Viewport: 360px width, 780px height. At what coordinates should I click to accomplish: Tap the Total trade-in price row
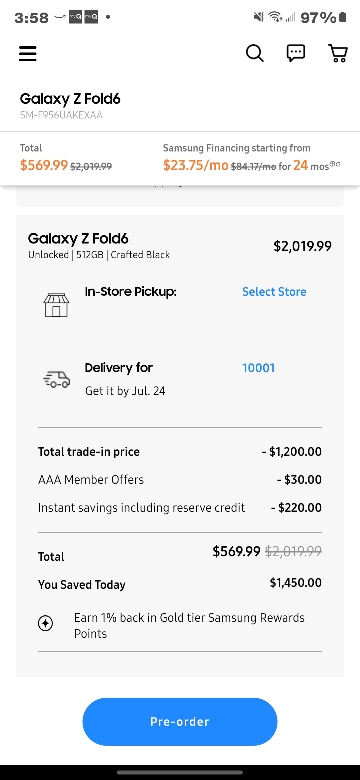[180, 452]
